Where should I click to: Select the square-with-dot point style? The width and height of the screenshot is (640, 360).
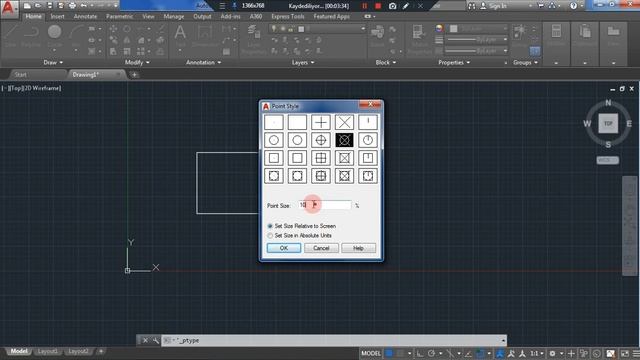pos(274,158)
